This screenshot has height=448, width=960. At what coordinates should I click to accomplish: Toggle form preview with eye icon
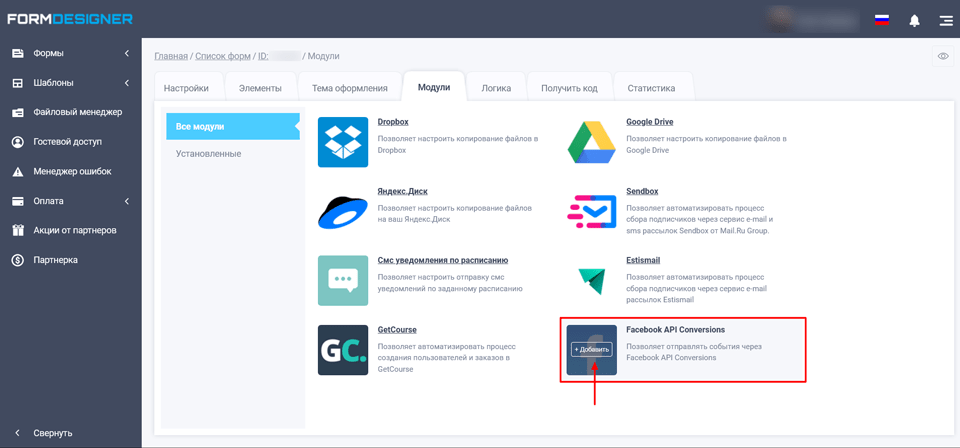[943, 56]
